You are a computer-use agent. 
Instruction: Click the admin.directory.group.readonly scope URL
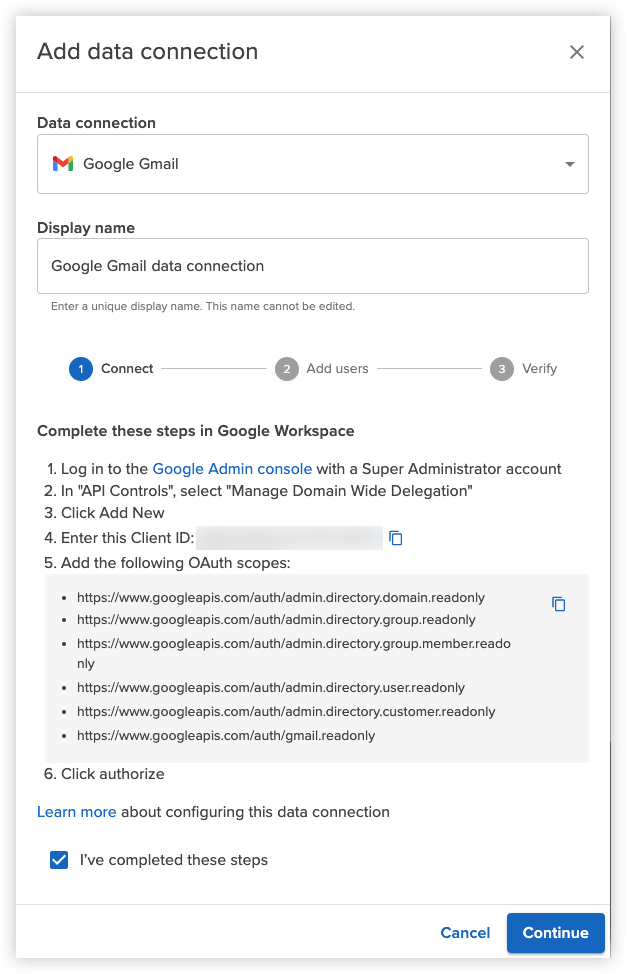point(277,620)
